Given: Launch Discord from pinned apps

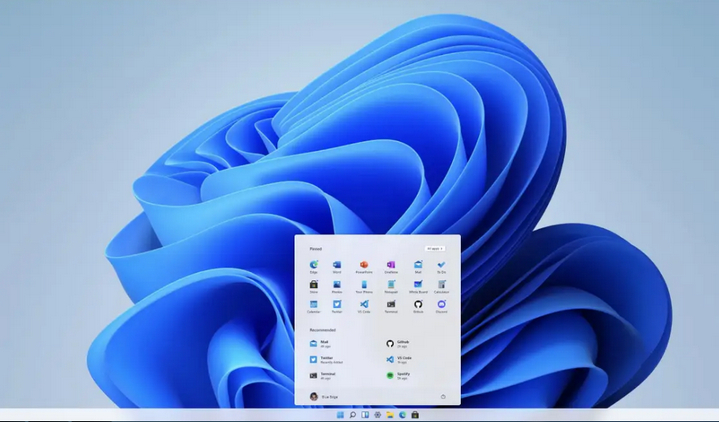Looking at the screenshot, I should tap(442, 306).
